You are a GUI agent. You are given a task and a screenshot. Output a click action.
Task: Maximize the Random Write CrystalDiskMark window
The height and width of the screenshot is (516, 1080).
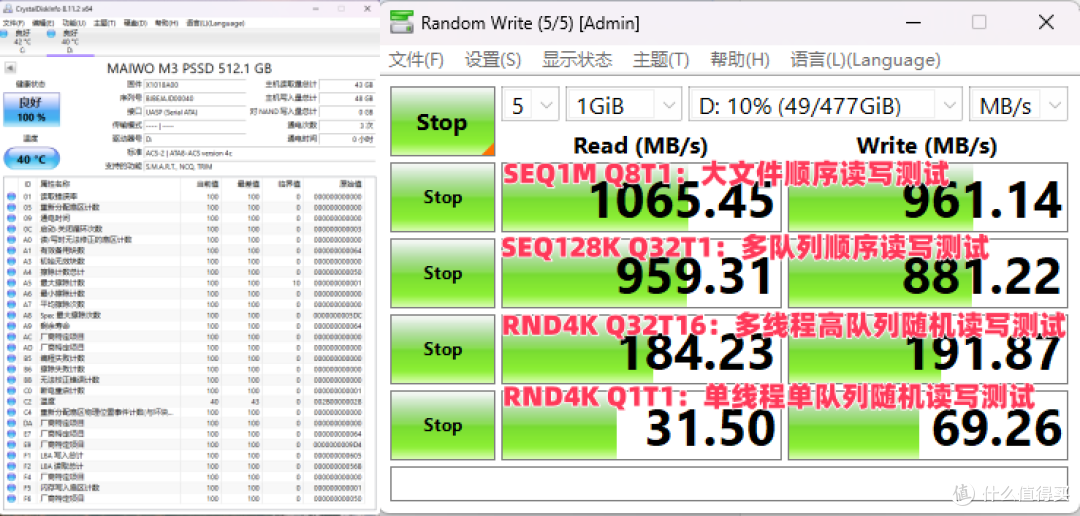point(979,23)
